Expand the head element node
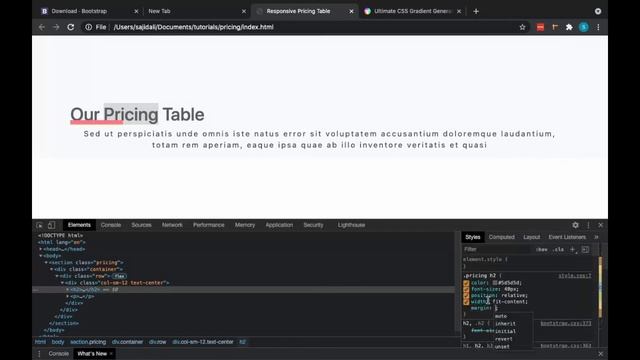 41,249
